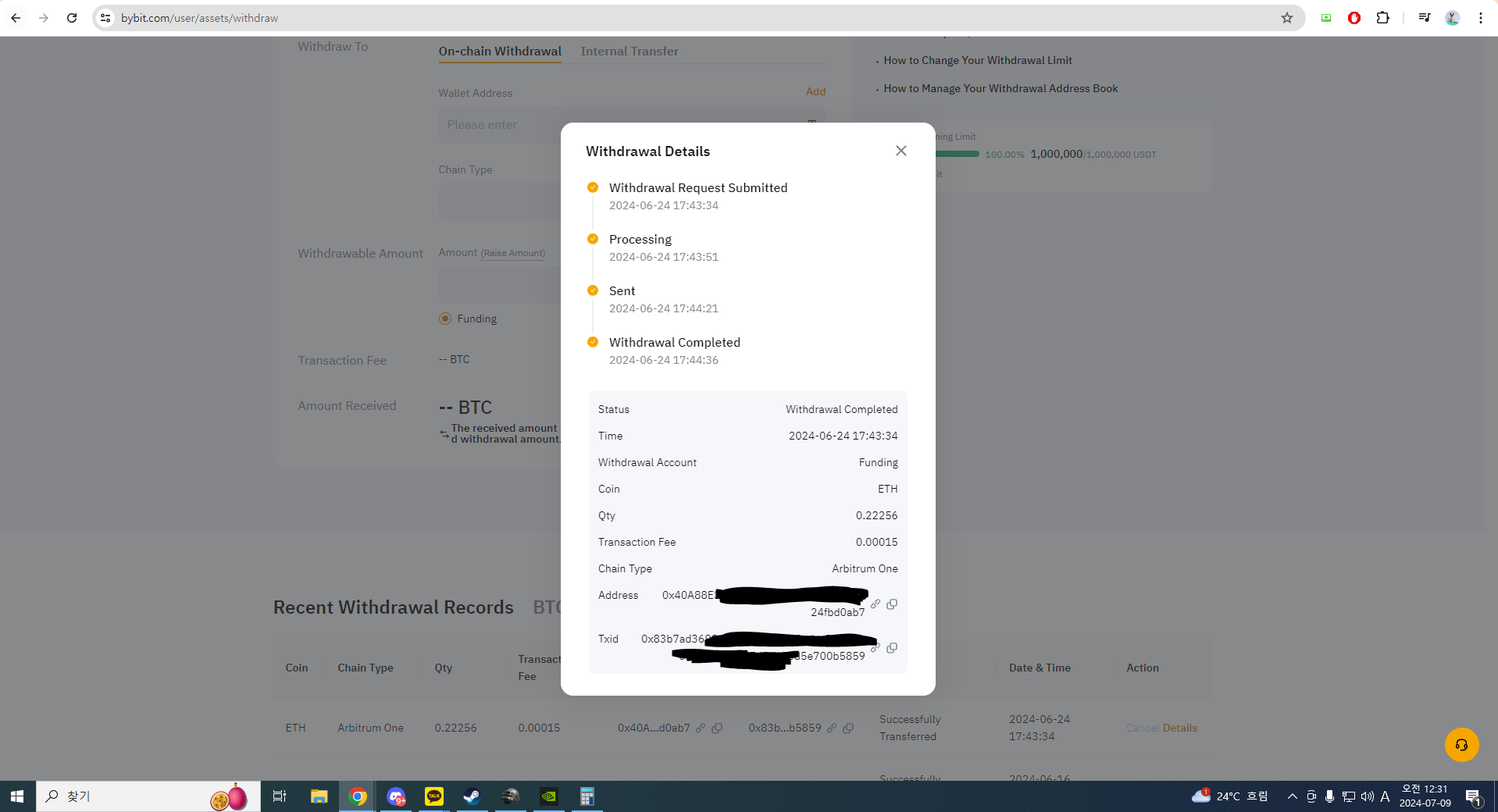1498x812 pixels.
Task: Open Steam from the taskbar
Action: pyautogui.click(x=472, y=796)
